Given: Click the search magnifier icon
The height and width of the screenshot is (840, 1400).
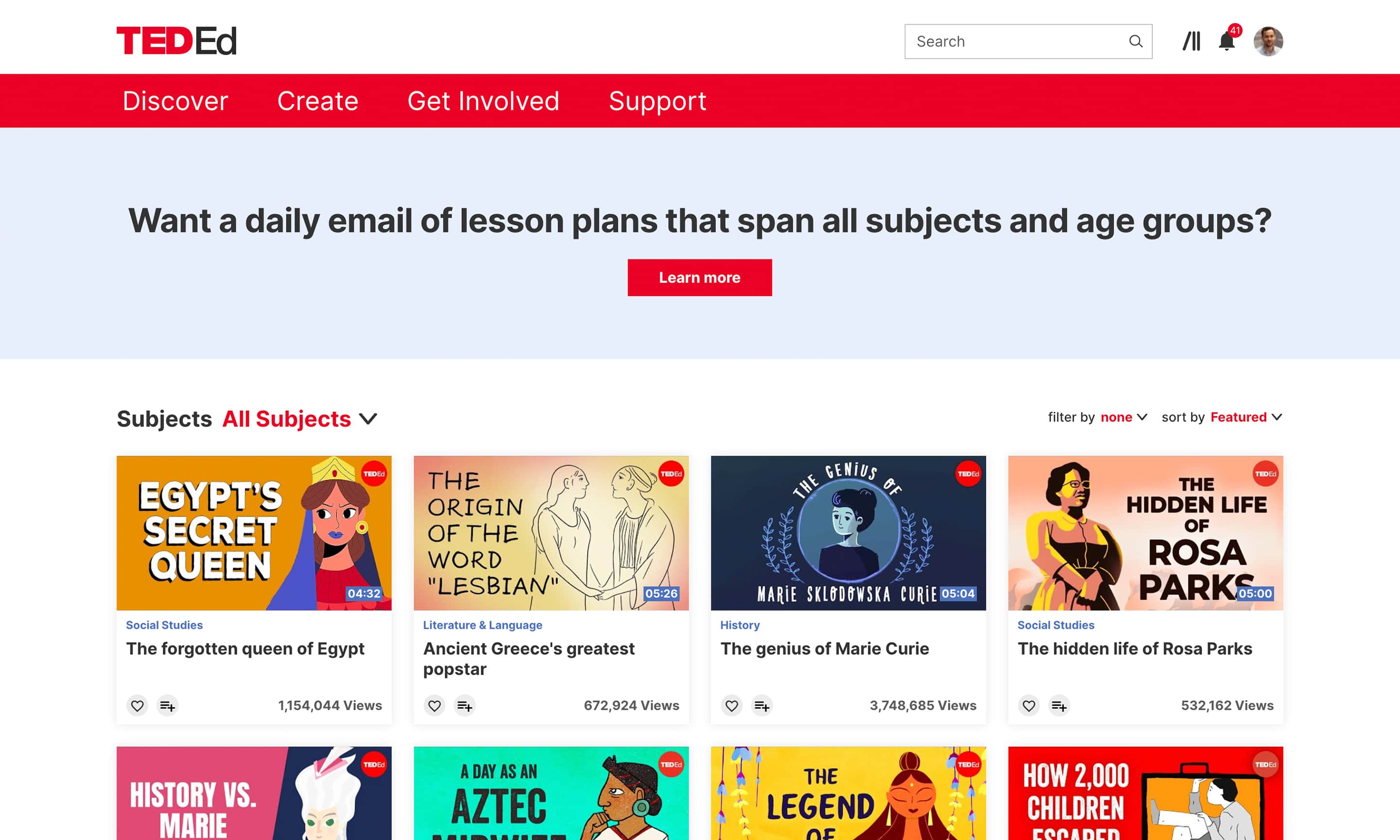Looking at the screenshot, I should coord(1135,41).
